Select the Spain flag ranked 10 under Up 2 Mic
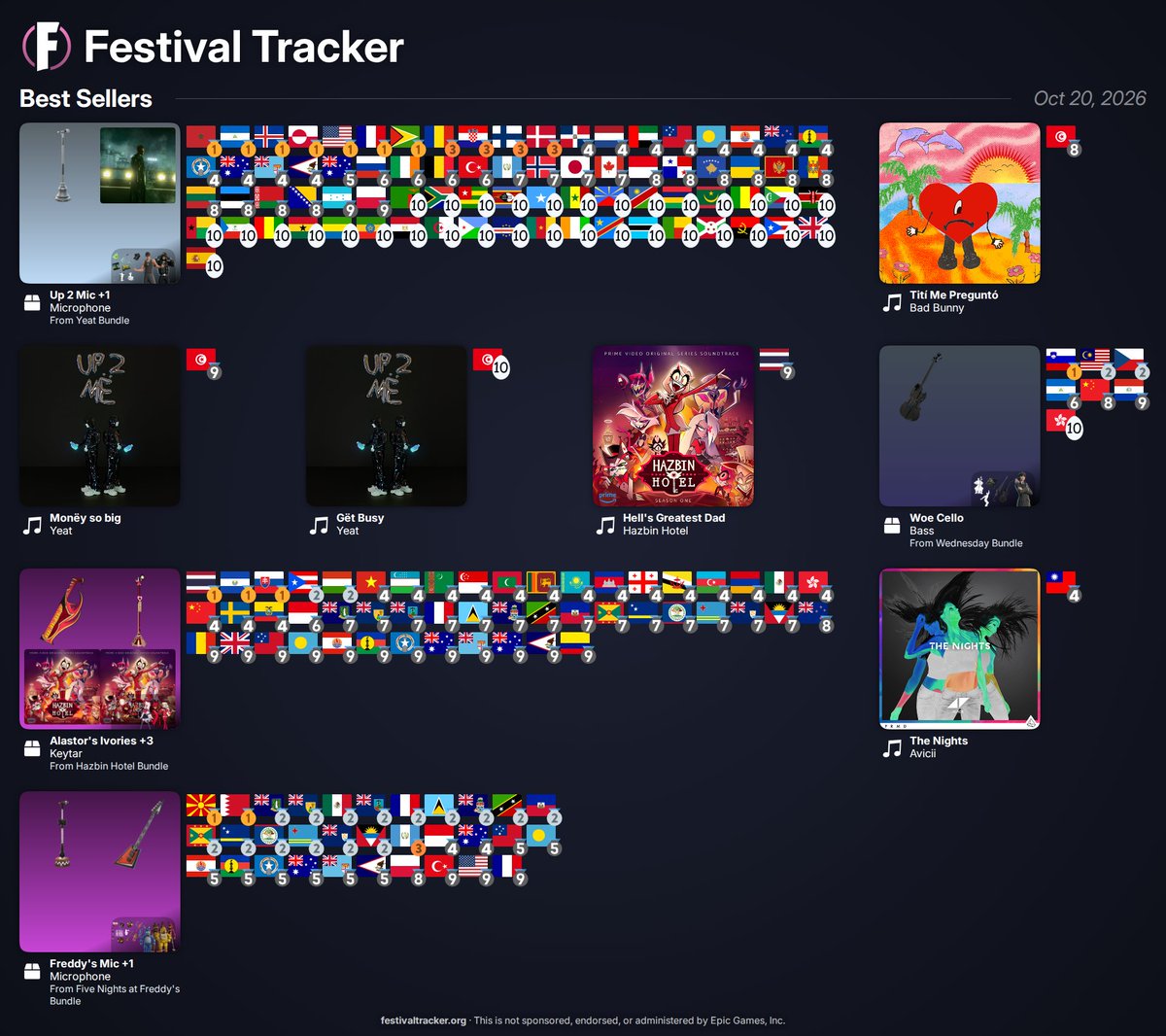 201,259
